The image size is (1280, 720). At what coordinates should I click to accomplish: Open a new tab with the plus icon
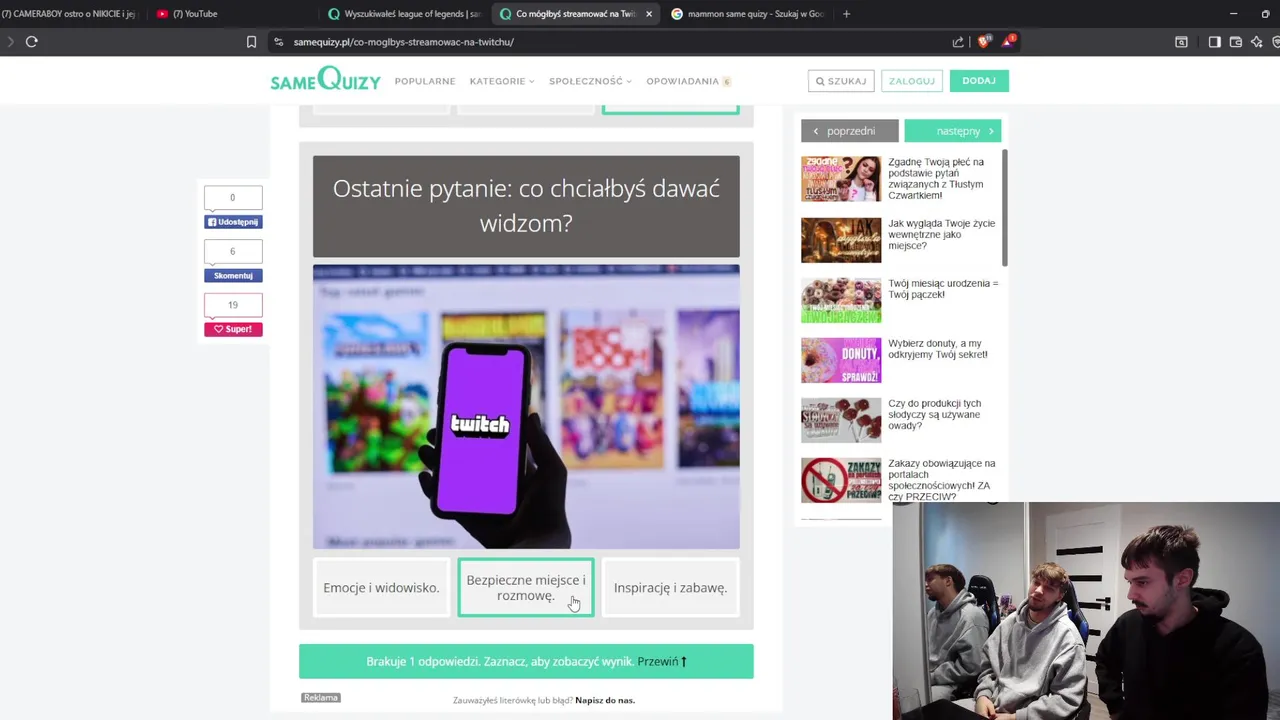tap(846, 14)
